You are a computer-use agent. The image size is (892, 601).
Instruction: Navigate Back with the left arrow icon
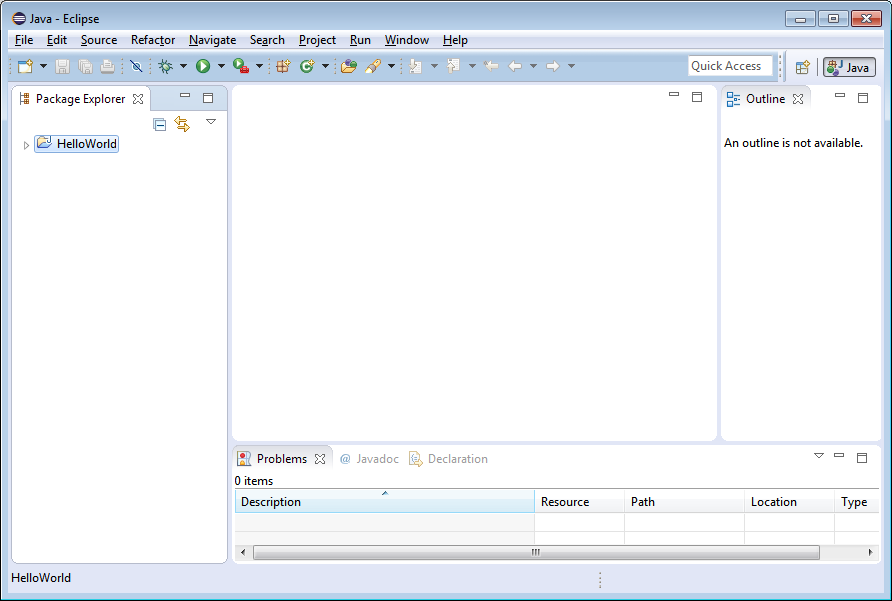click(x=515, y=67)
